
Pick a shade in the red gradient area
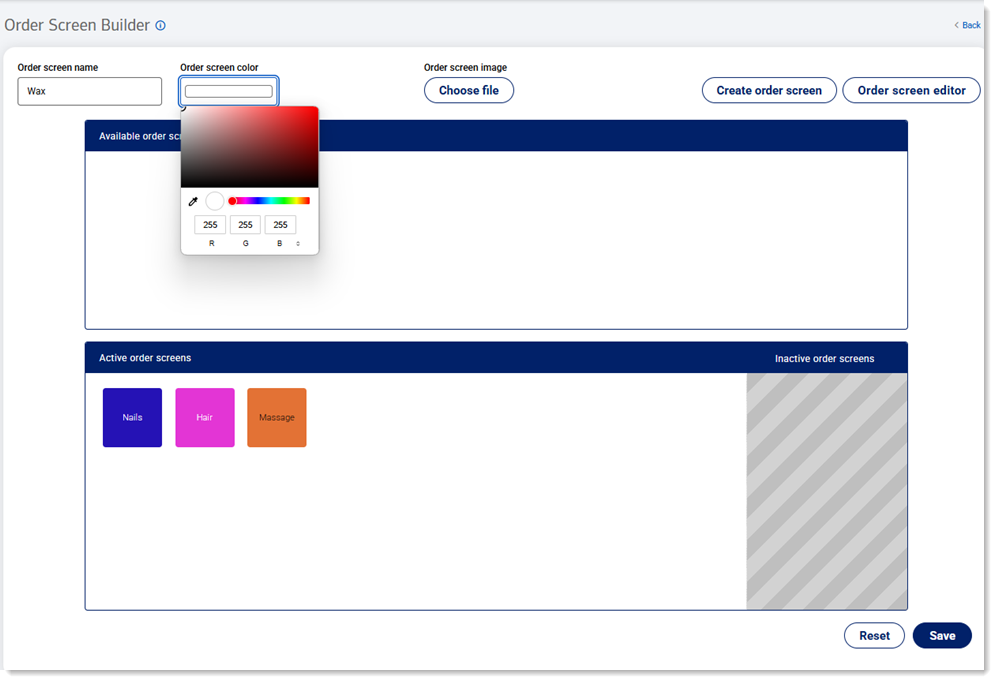pos(249,147)
